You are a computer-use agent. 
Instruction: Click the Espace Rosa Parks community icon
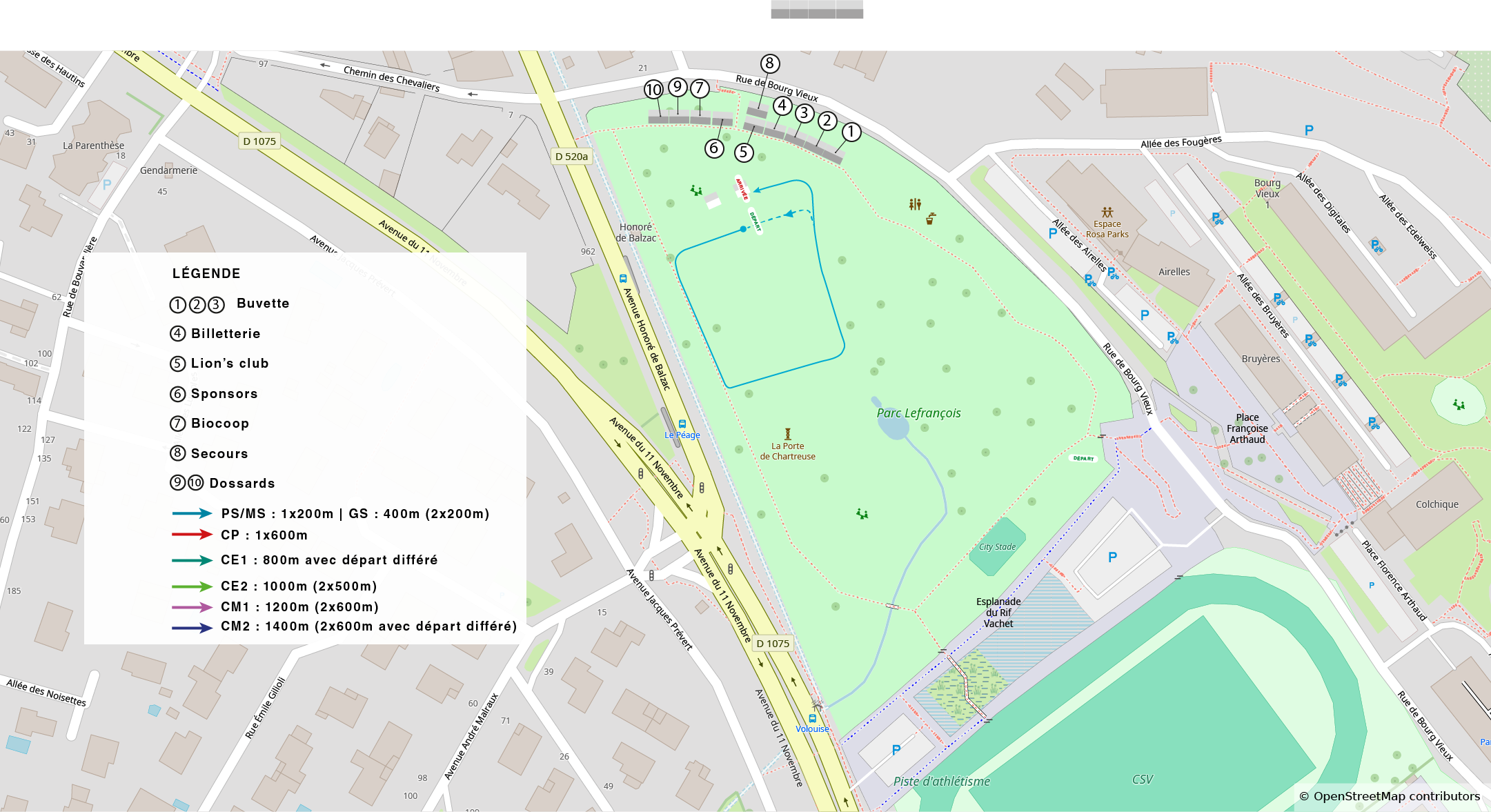pos(1107,212)
